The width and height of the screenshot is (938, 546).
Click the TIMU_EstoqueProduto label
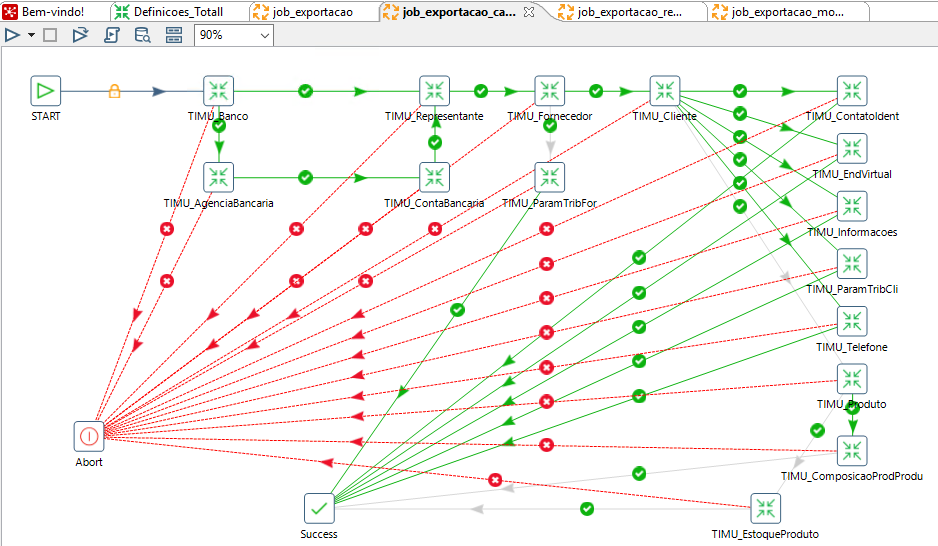[x=765, y=534]
